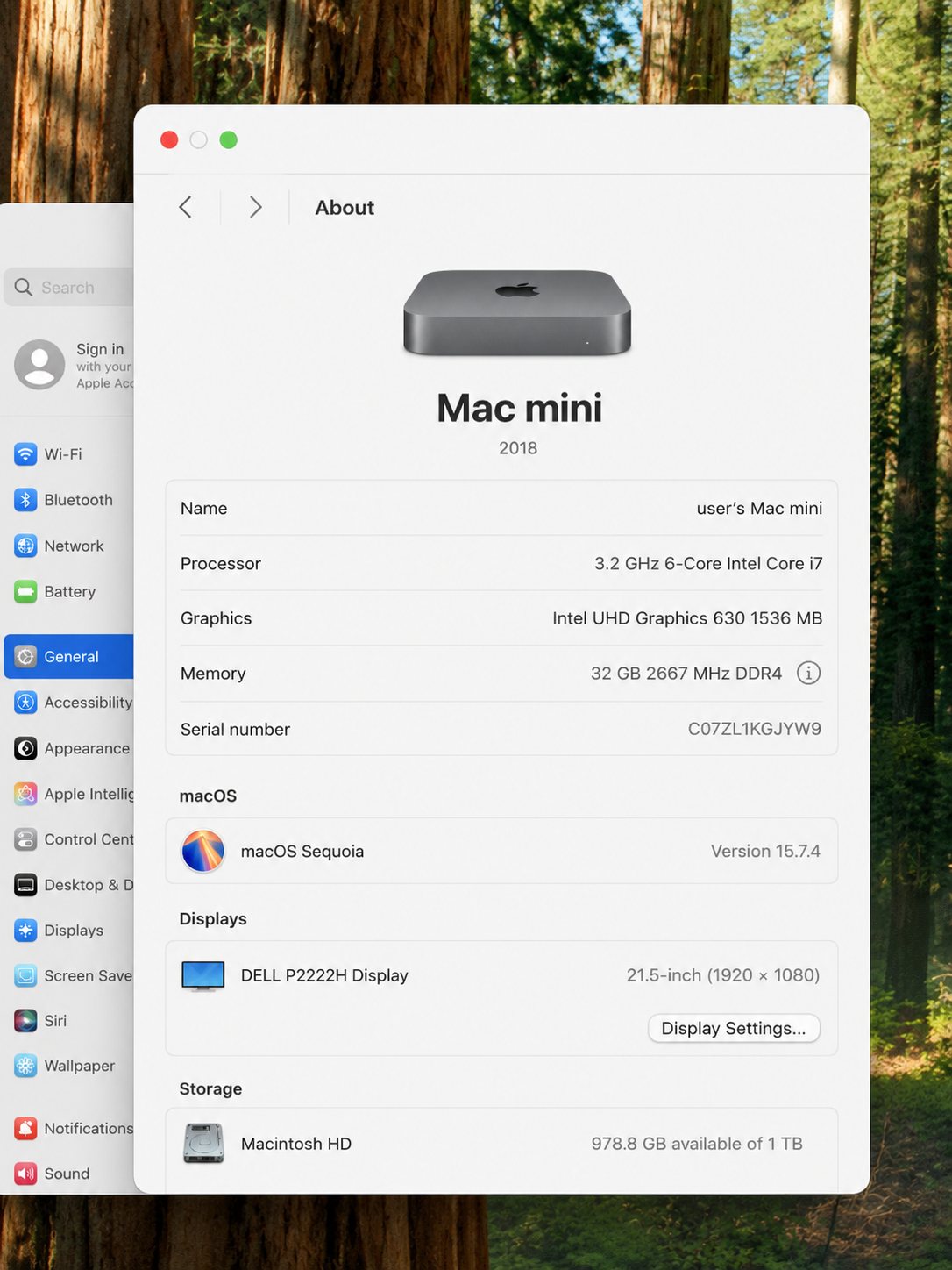Open the Sound speaker icon

coord(25,1174)
